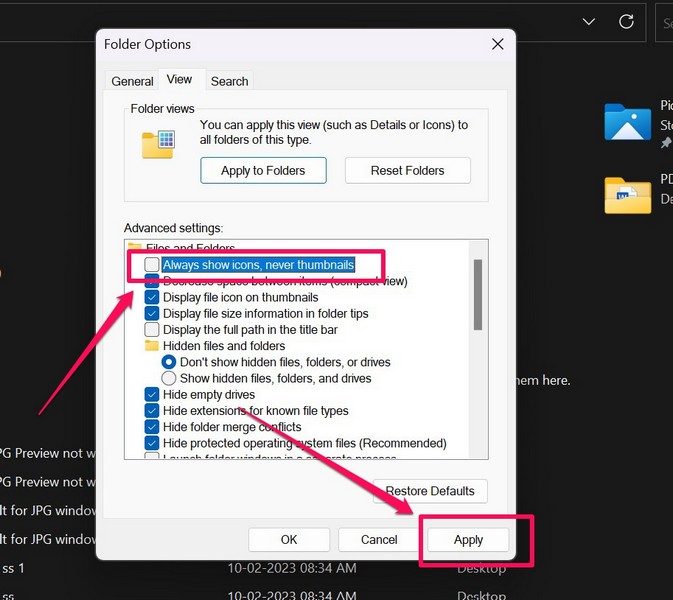Uncheck Hide extensions for known file types
This screenshot has height=600, width=673.
(152, 411)
